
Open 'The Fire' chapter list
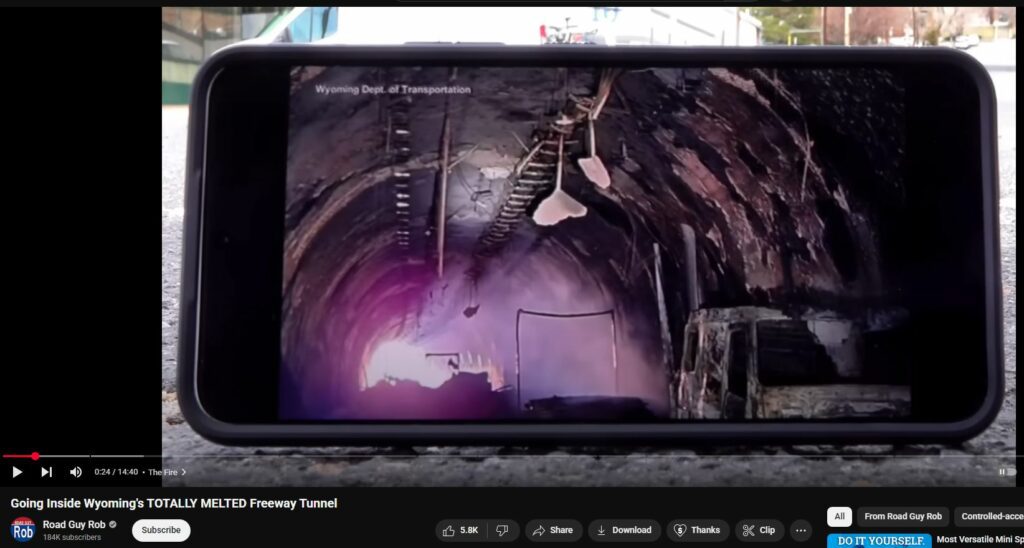point(167,472)
